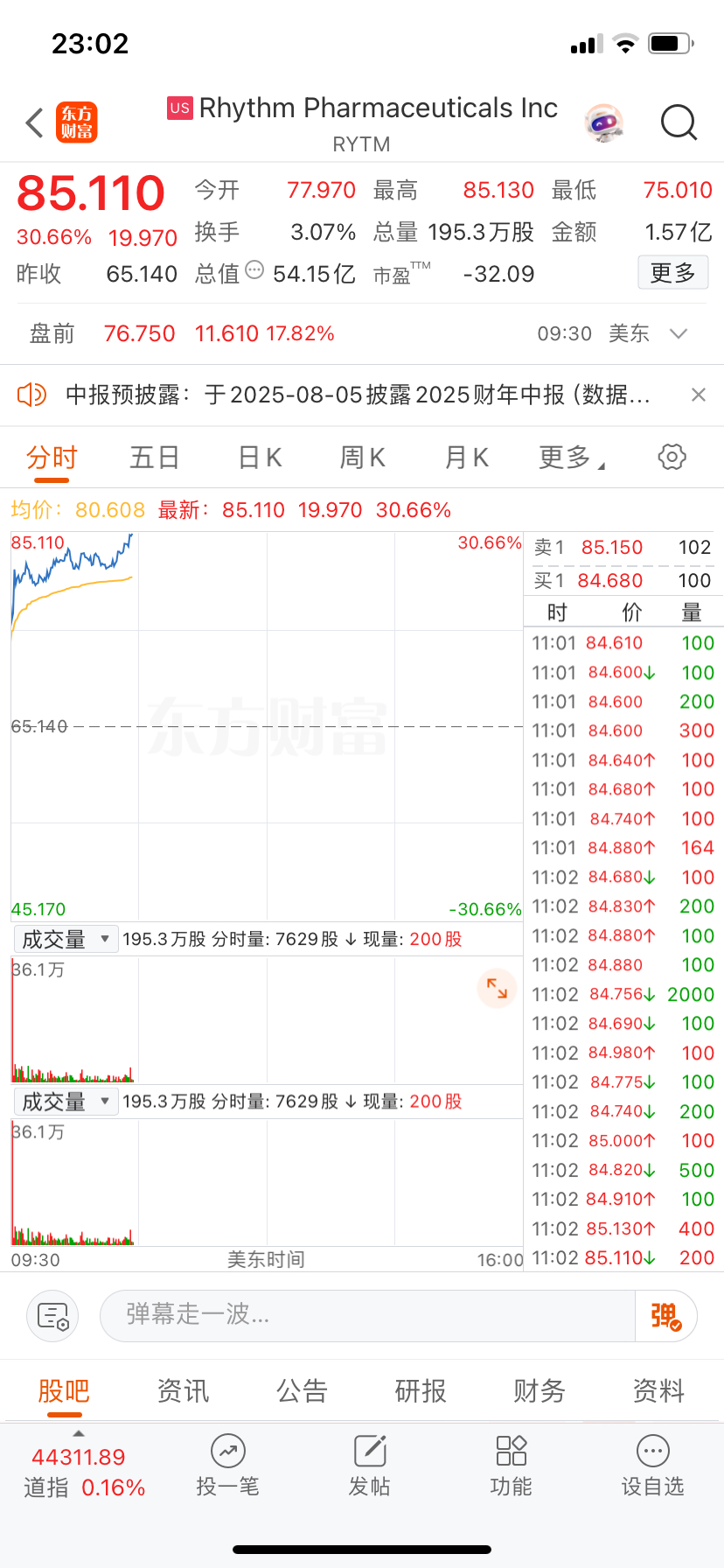
Task: Tap the 弹幕走一波 comment input field
Action: click(x=367, y=1315)
